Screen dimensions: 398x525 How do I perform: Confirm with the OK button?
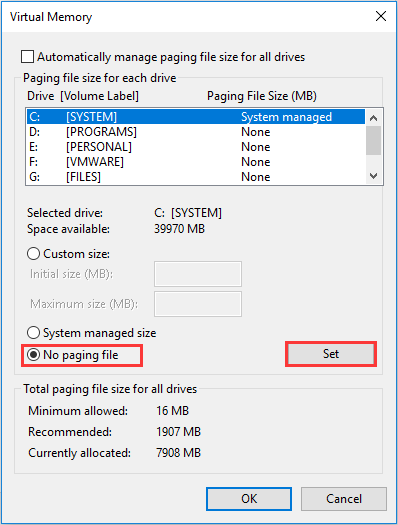[x=249, y=499]
